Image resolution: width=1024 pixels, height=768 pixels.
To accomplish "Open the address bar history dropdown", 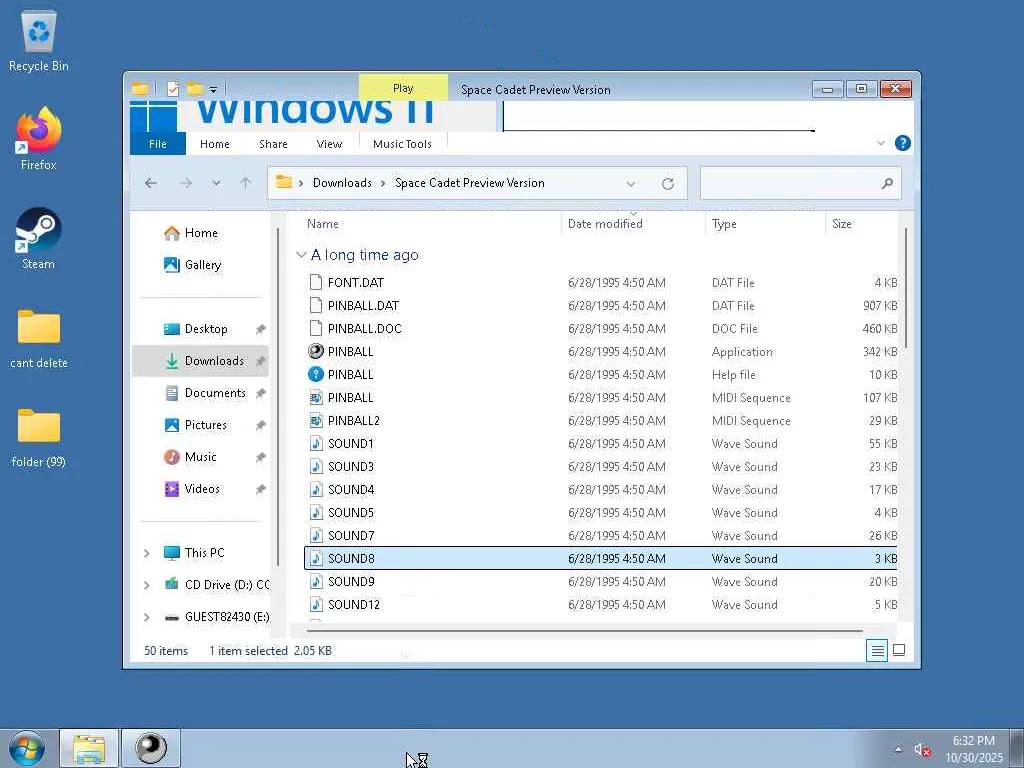I will coord(631,184).
